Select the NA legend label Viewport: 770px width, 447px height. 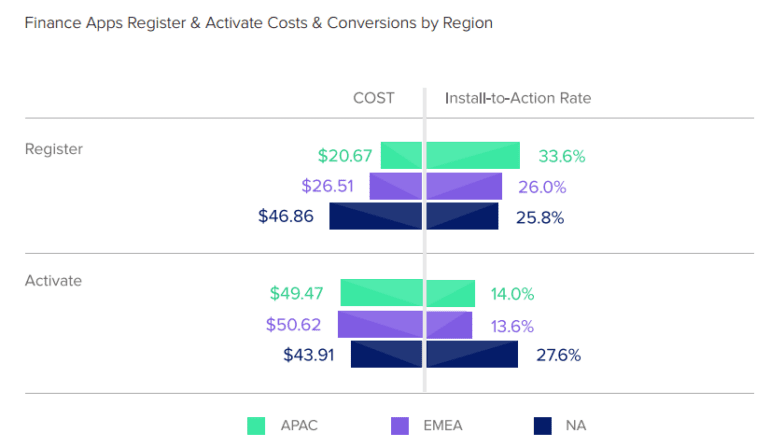coord(576,425)
